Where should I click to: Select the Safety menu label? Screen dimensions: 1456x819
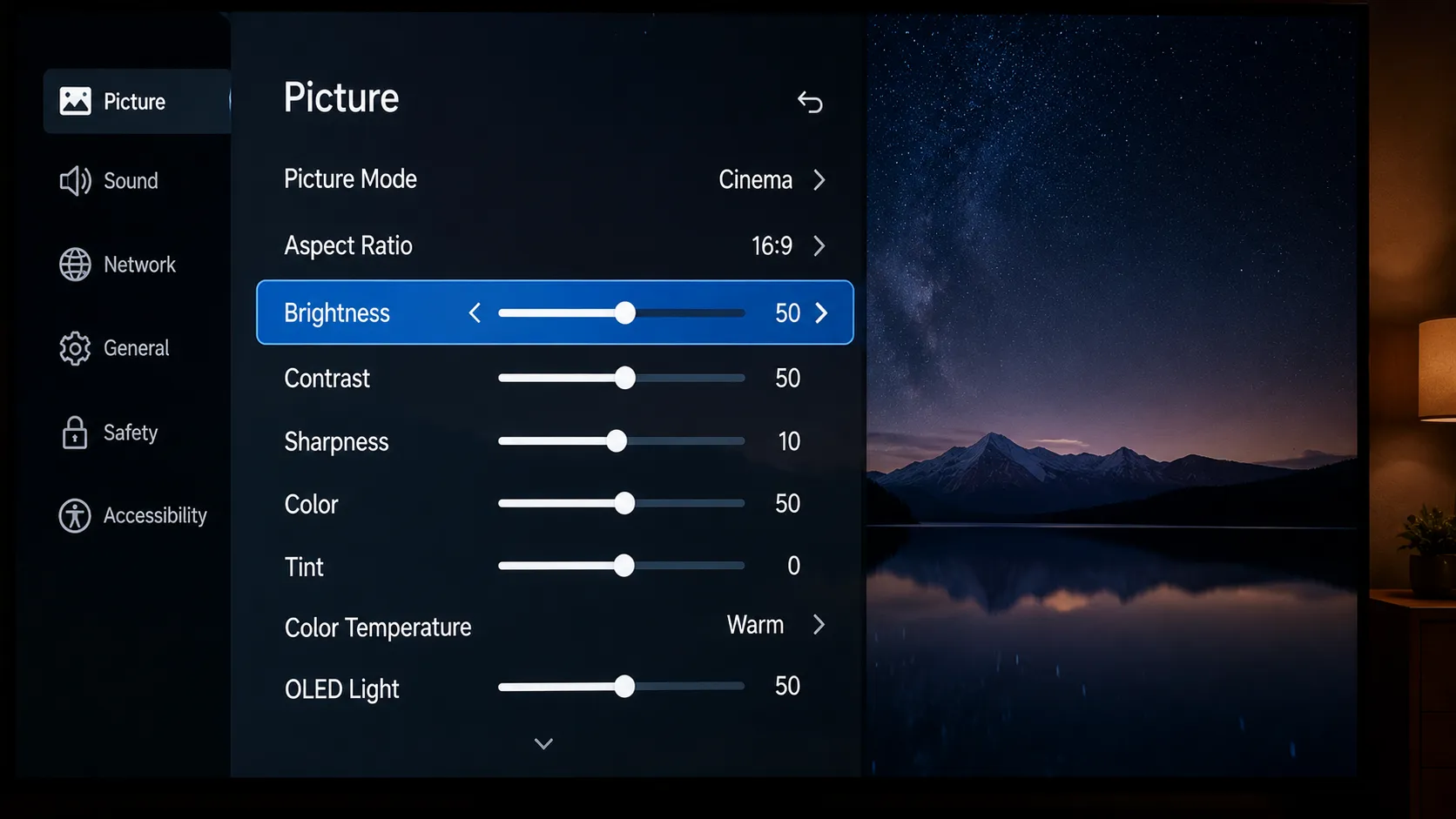point(131,433)
